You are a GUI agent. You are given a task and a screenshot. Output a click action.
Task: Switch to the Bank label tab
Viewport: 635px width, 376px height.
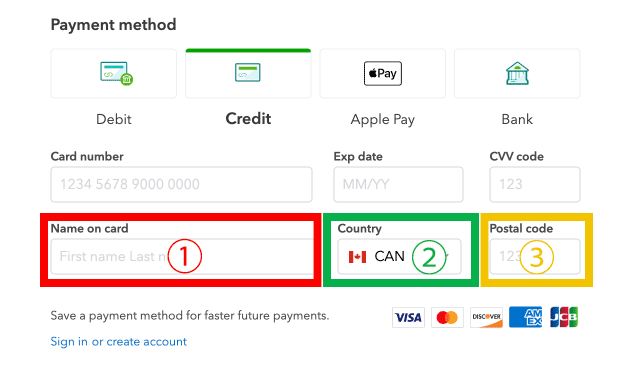[x=517, y=119]
